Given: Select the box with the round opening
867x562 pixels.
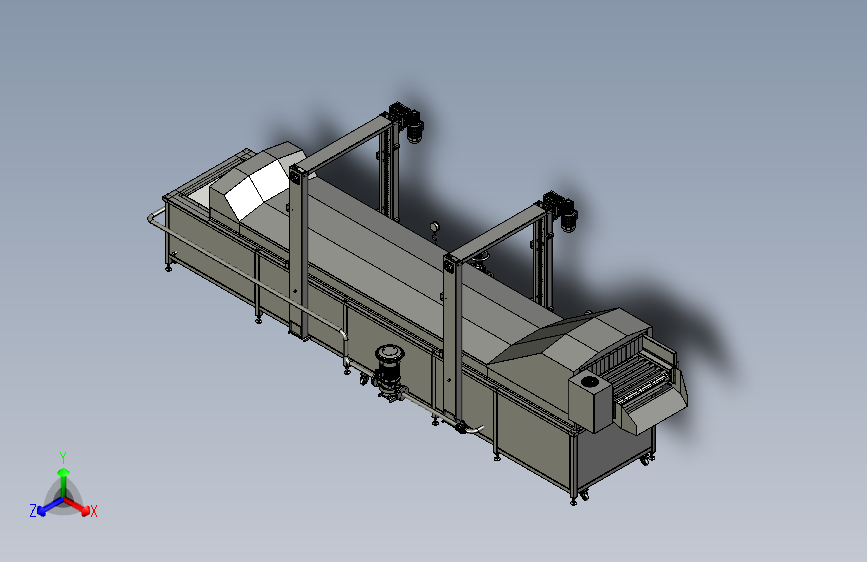Looking at the screenshot, I should [590, 400].
